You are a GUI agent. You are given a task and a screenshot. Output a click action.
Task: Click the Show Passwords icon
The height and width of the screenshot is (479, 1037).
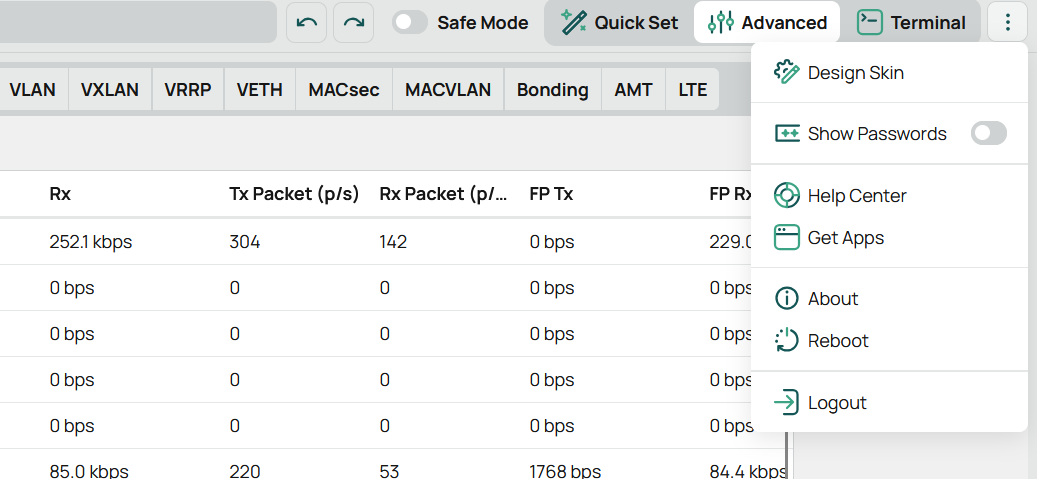[x=786, y=133]
